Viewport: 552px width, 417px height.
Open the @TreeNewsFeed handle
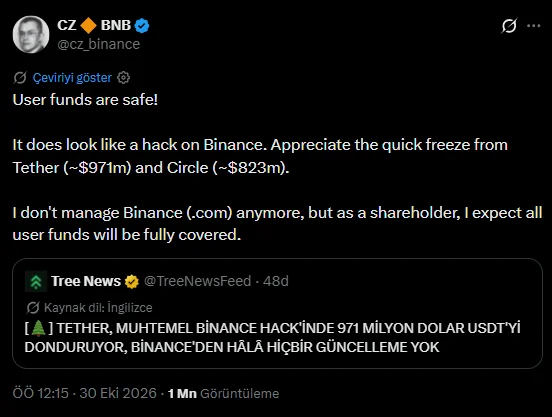[197, 281]
